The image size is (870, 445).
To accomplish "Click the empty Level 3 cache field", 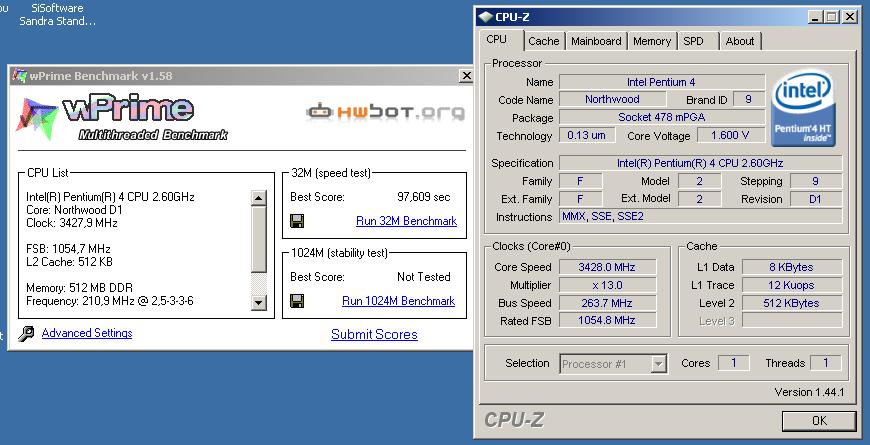I will point(792,320).
